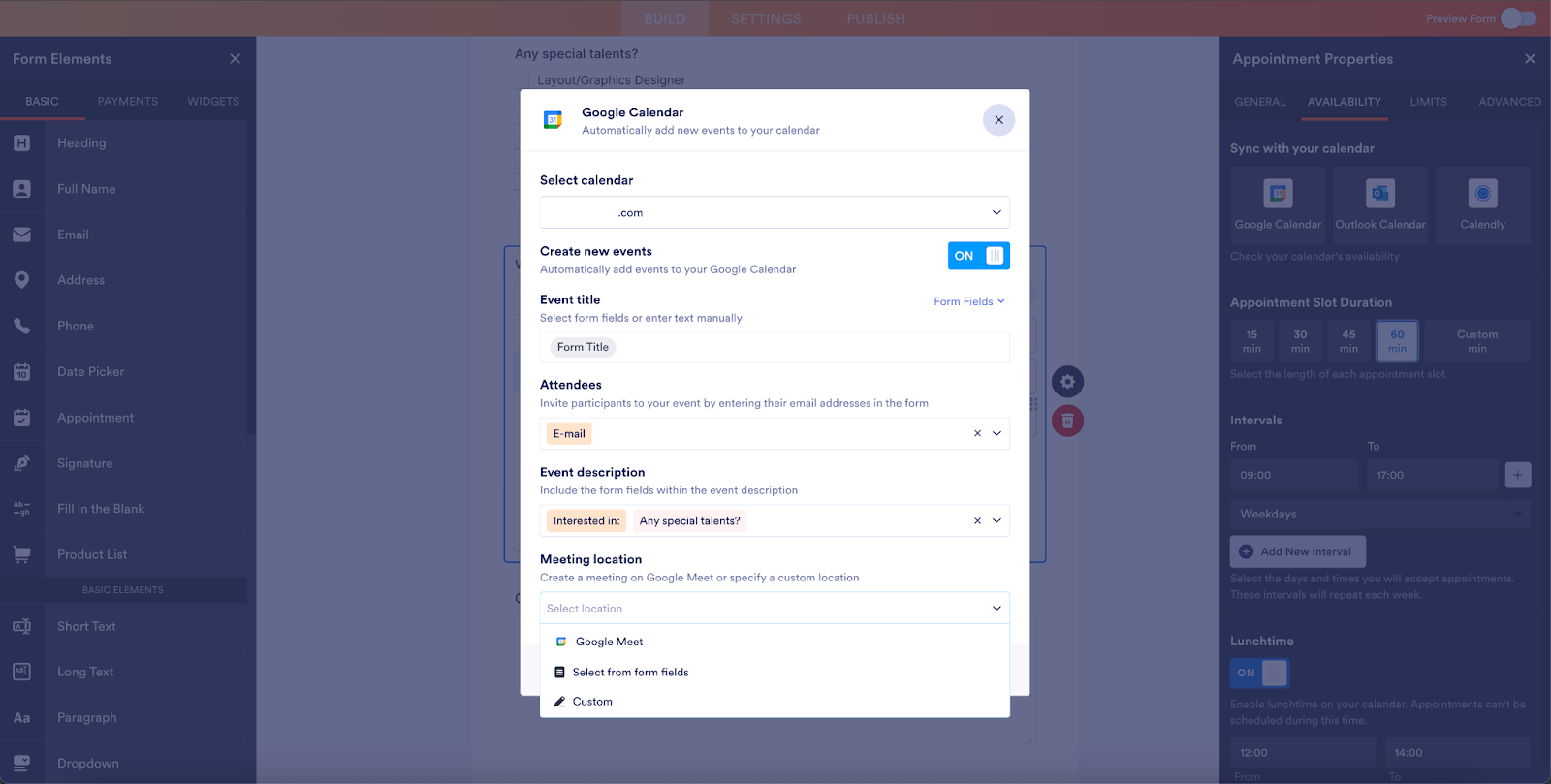The height and width of the screenshot is (784, 1551).
Task: Clear the Attendees field selection
Action: (x=977, y=434)
